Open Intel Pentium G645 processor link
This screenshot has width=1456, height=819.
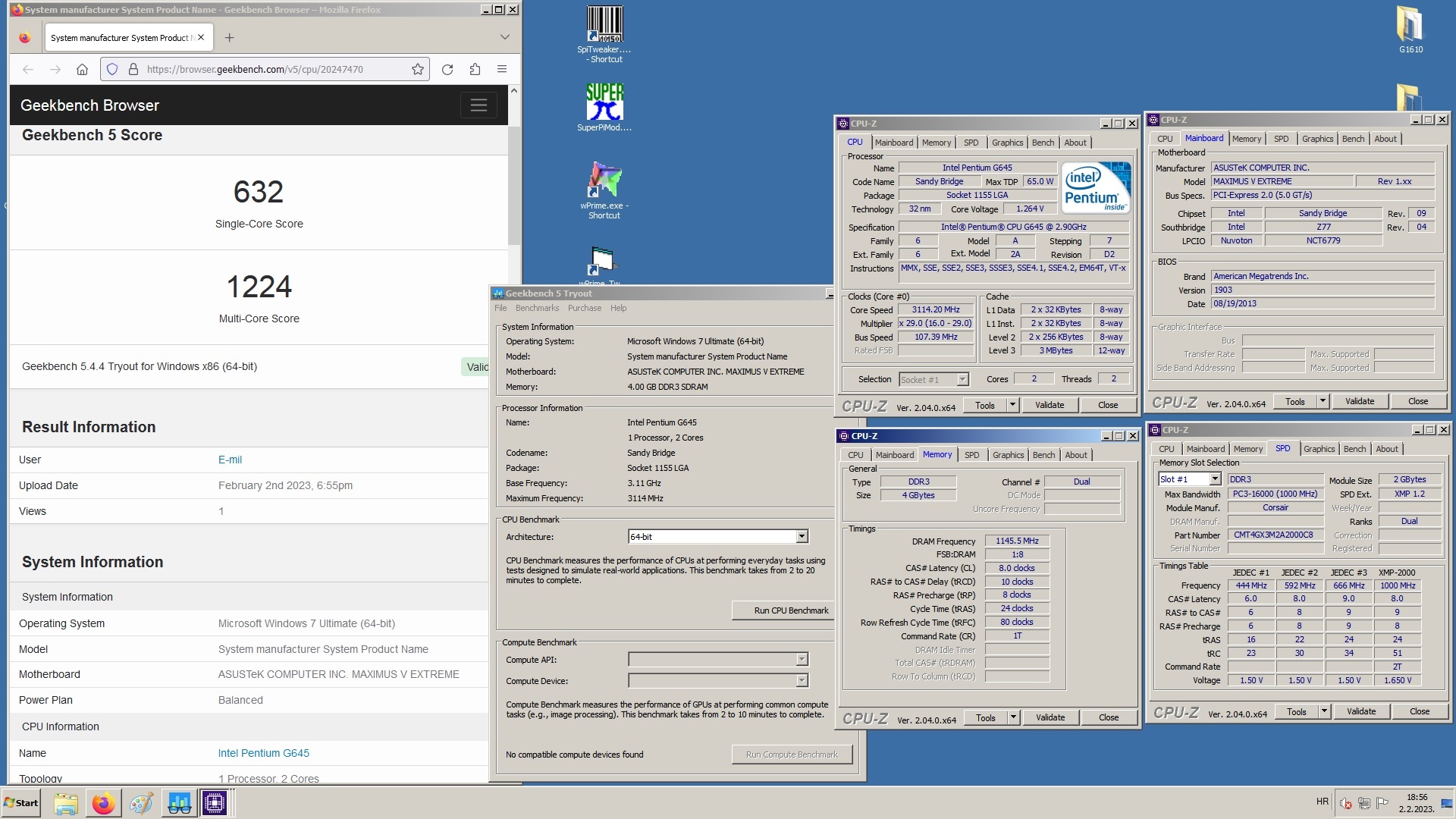(x=263, y=753)
